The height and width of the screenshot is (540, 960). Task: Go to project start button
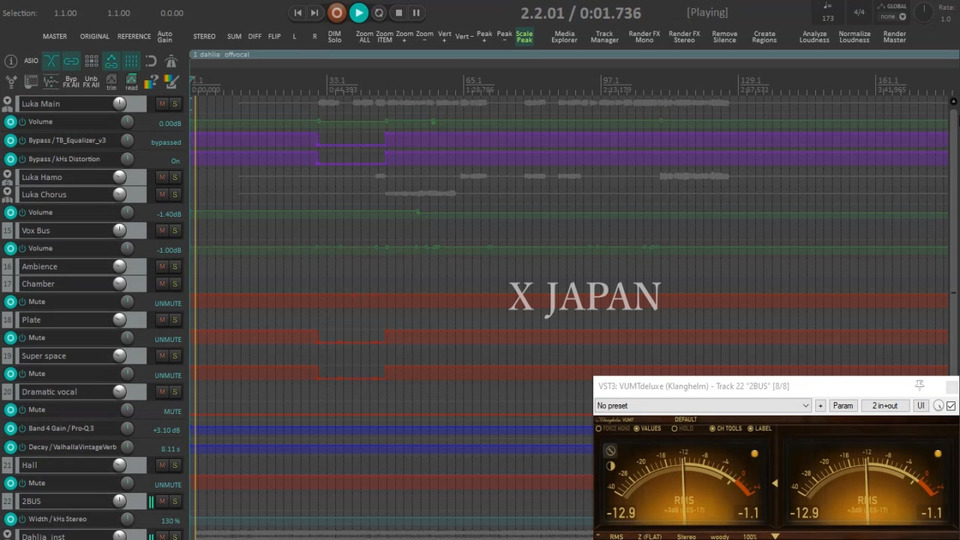[298, 13]
